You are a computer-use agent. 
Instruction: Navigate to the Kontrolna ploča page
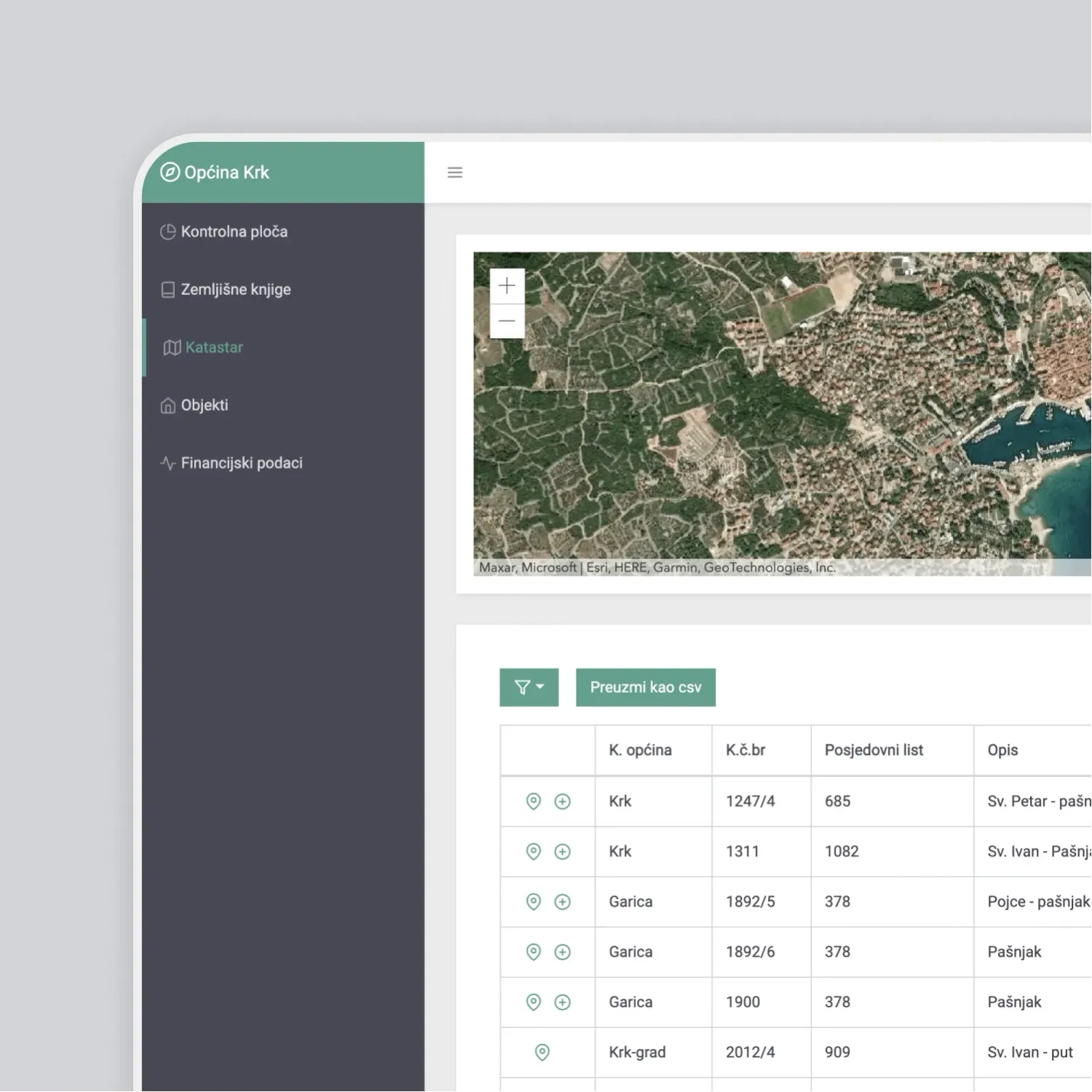[234, 232]
